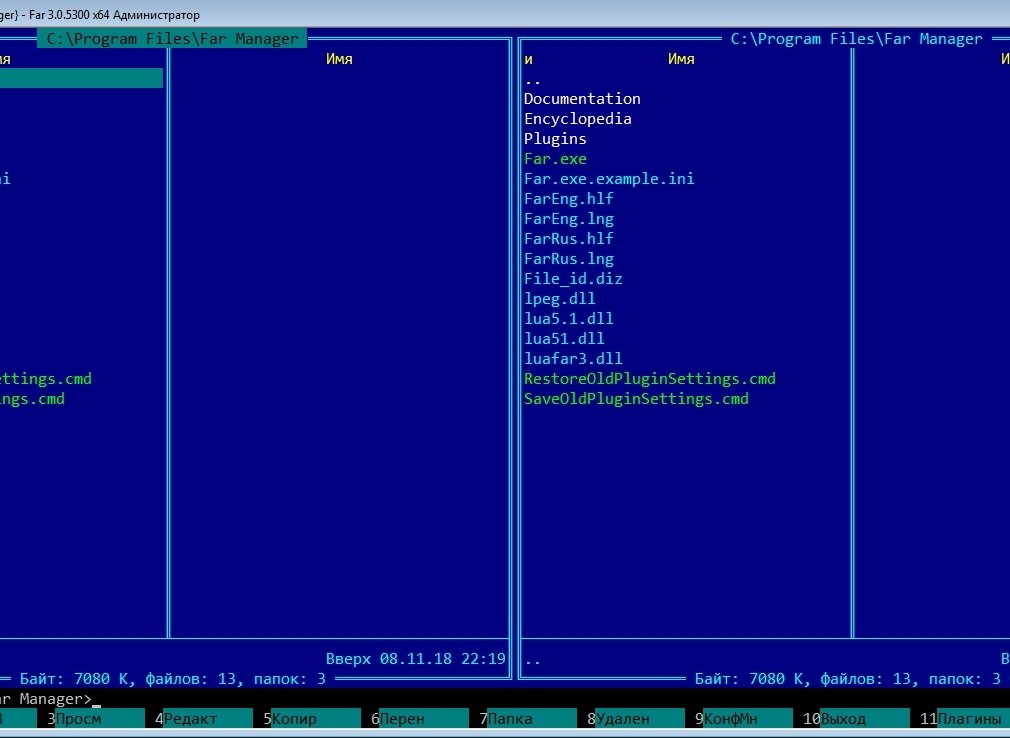
Task: Select SaveOldPluginSettings.cmd in right panel
Action: click(x=636, y=398)
